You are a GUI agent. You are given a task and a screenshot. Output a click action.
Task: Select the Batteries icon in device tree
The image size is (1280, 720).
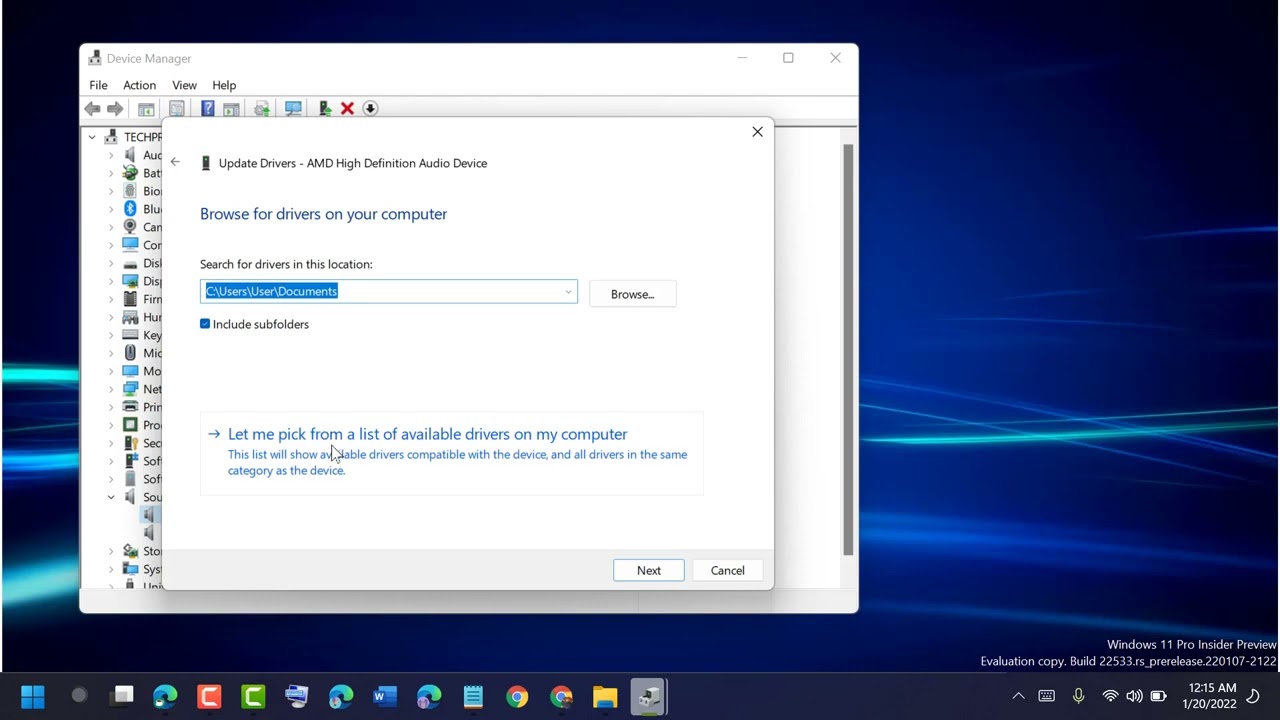[130, 173]
